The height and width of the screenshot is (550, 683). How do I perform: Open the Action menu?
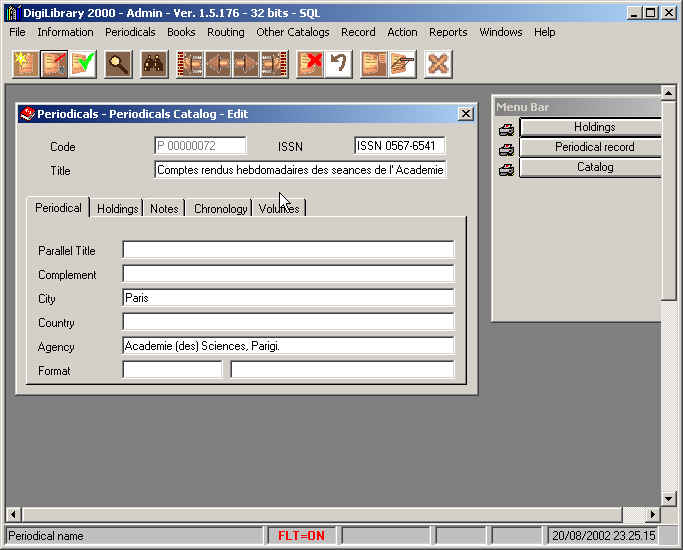402,32
